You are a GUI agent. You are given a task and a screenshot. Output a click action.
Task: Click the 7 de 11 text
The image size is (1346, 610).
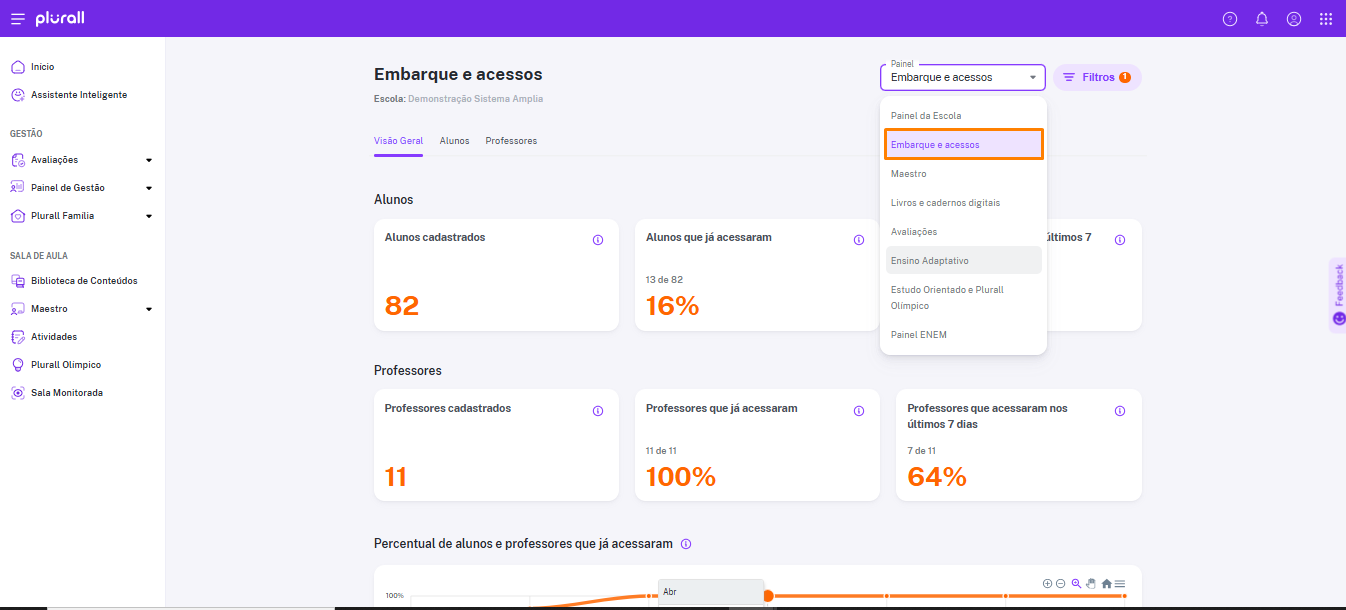click(x=922, y=451)
